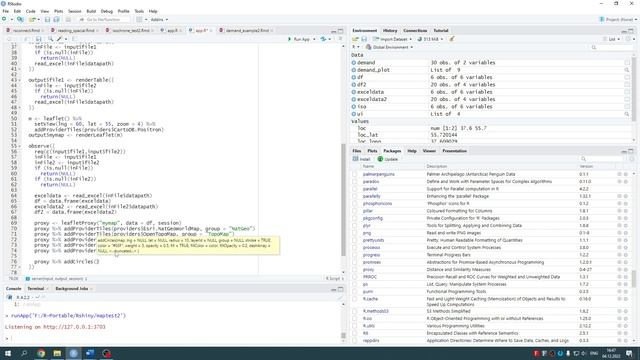The image size is (640, 360).
Task: Click the Go to file/function field
Action: [x=103, y=19]
